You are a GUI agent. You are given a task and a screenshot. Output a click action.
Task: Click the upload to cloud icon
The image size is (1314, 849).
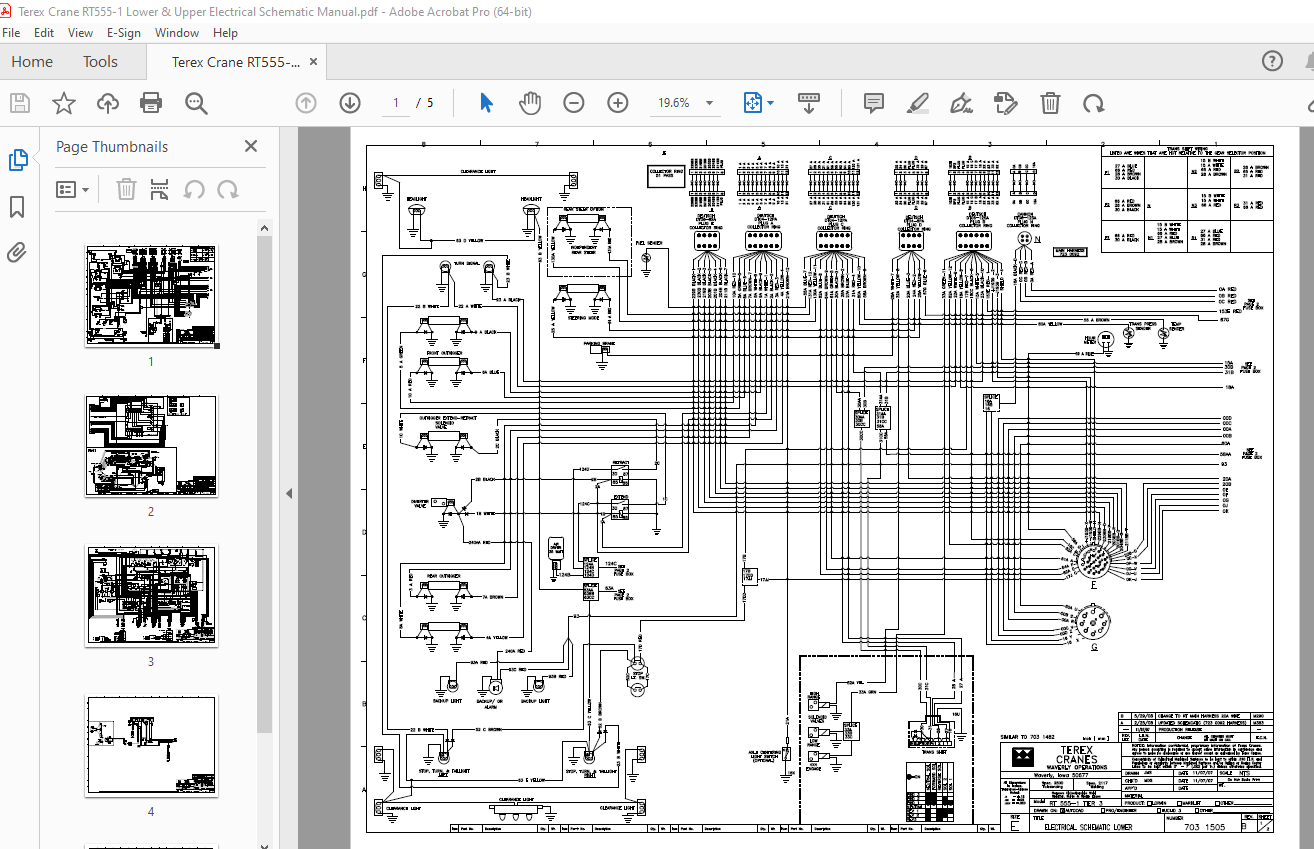[x=108, y=103]
